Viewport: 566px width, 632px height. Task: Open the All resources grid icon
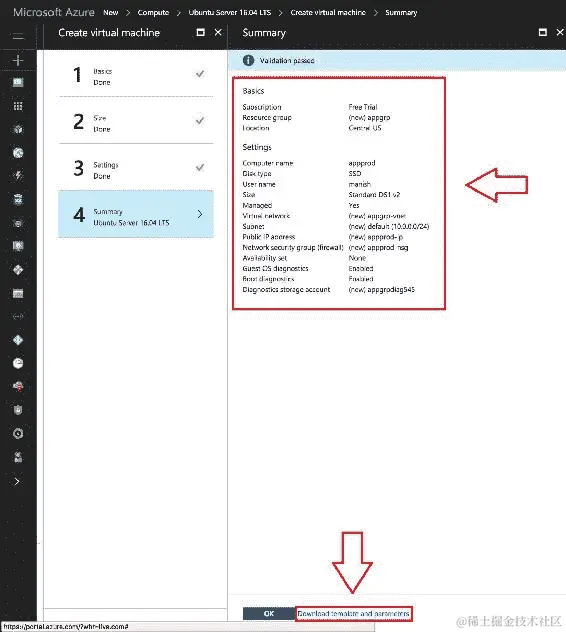tap(18, 106)
